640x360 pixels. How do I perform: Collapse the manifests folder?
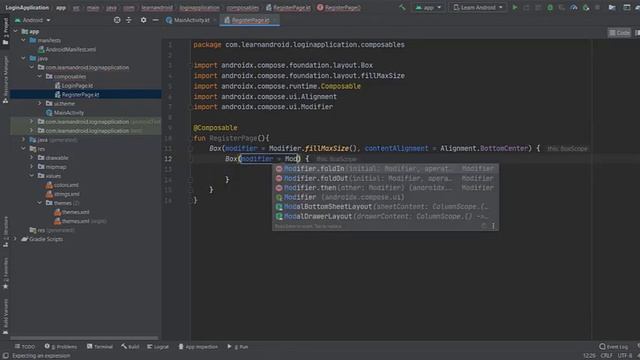(23, 40)
